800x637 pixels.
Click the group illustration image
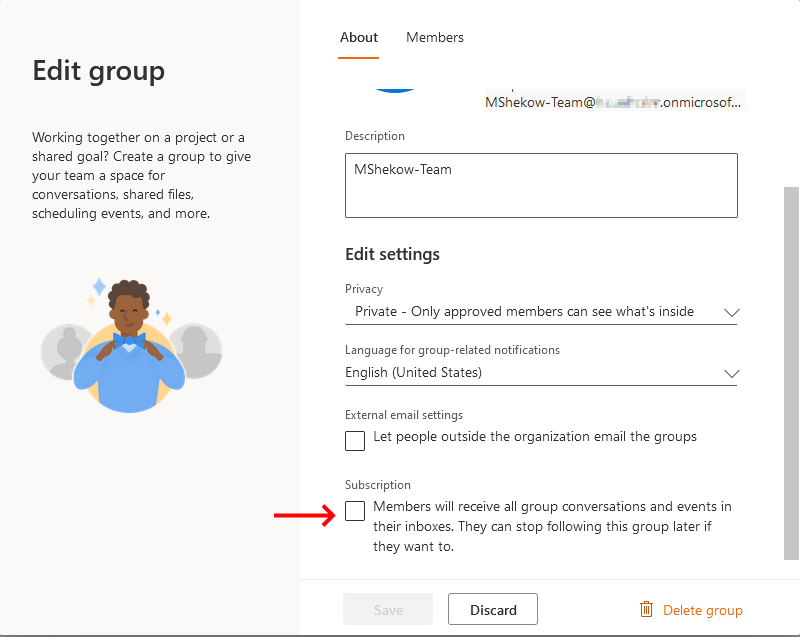click(x=131, y=345)
